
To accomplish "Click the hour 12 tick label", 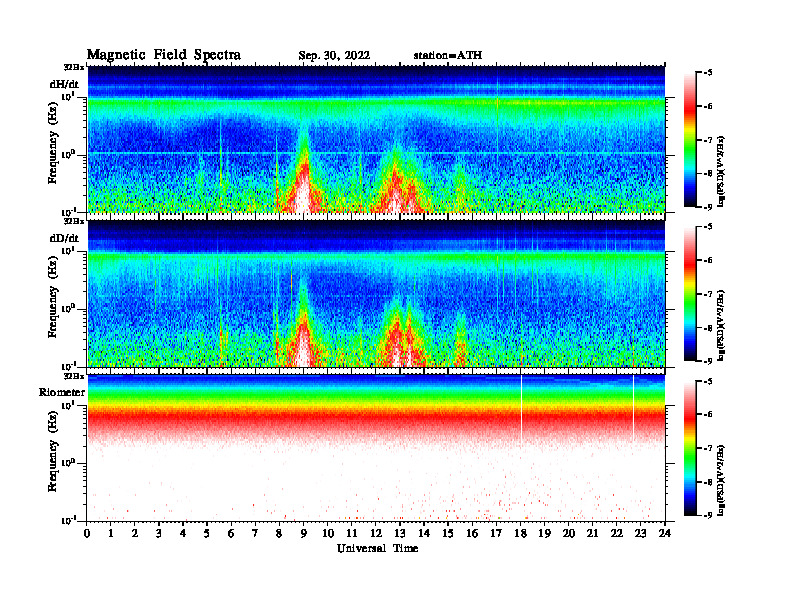I will (x=376, y=534).
